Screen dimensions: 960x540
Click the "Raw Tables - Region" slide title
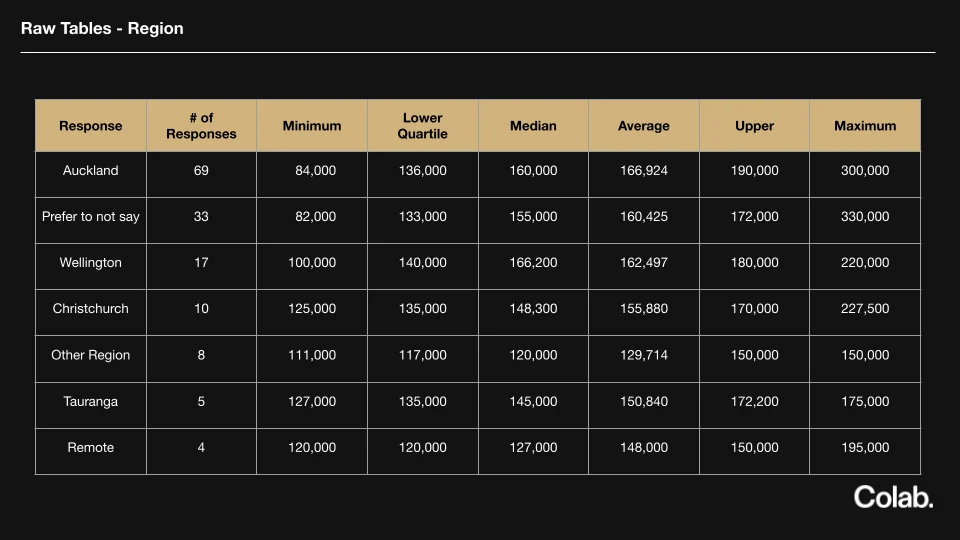pos(102,28)
